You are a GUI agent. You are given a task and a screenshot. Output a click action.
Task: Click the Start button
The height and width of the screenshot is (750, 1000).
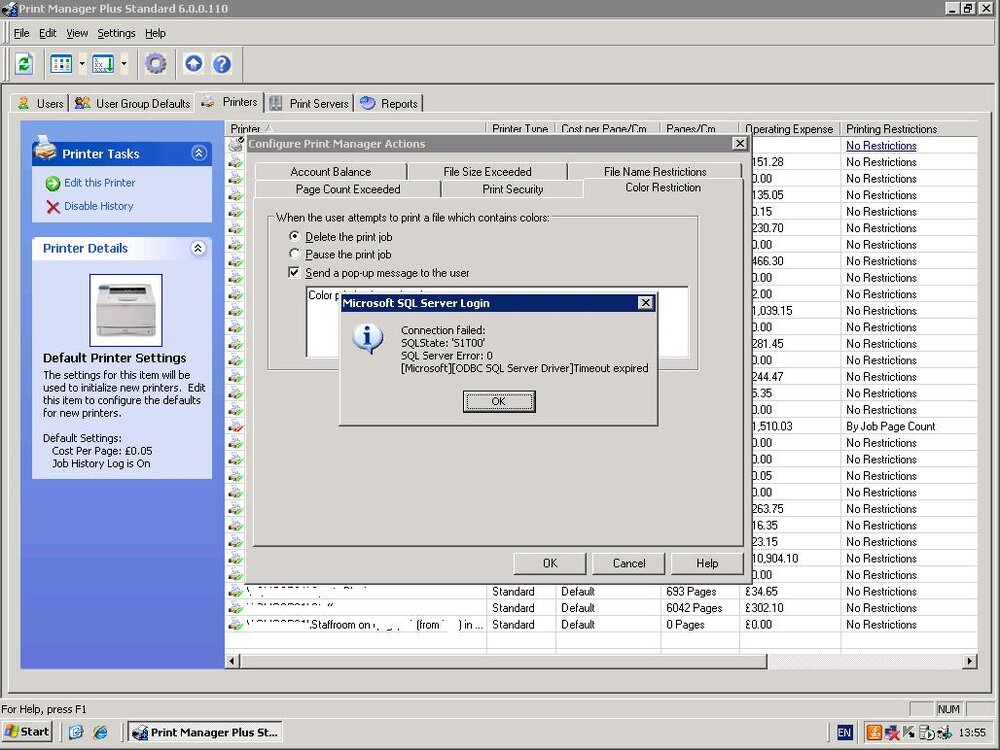pyautogui.click(x=27, y=732)
